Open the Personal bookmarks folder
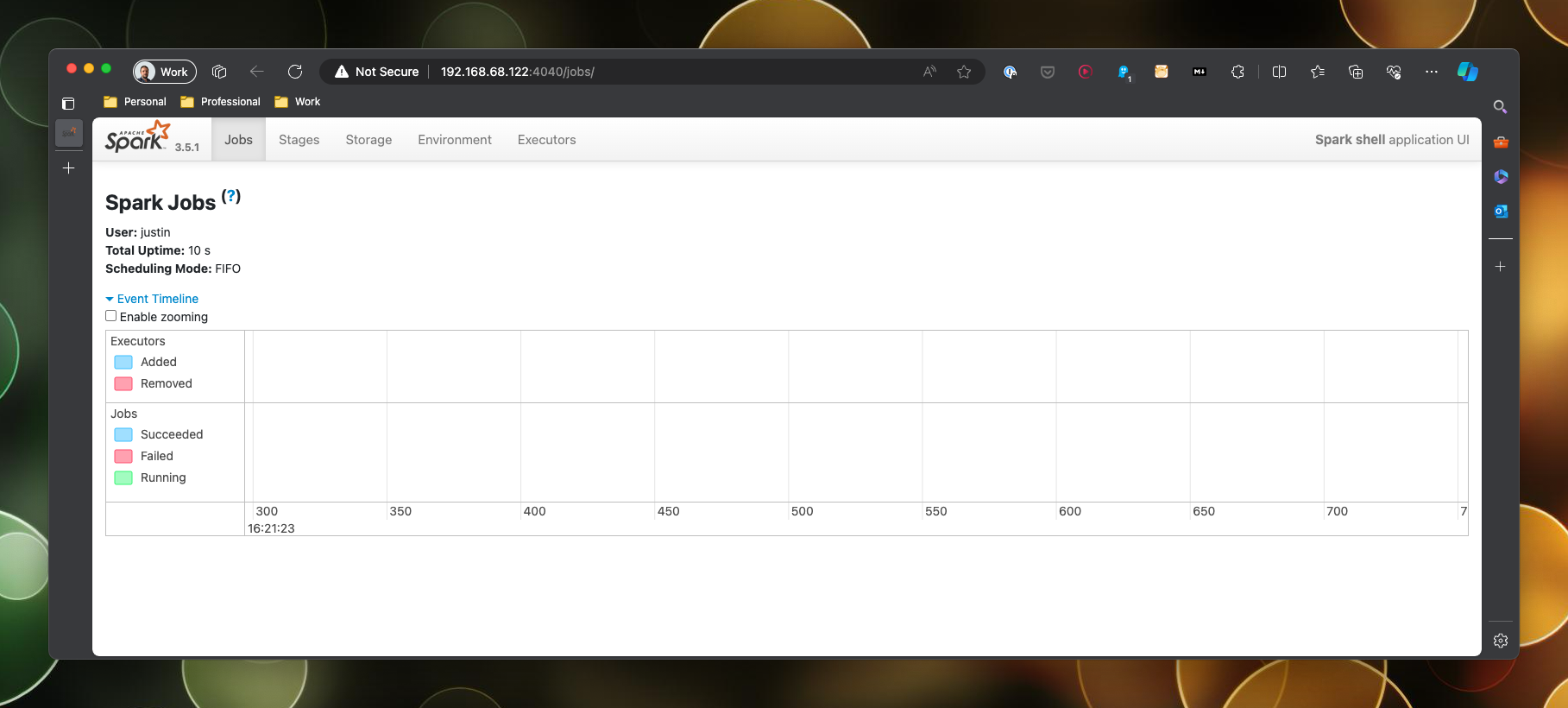 coord(135,102)
